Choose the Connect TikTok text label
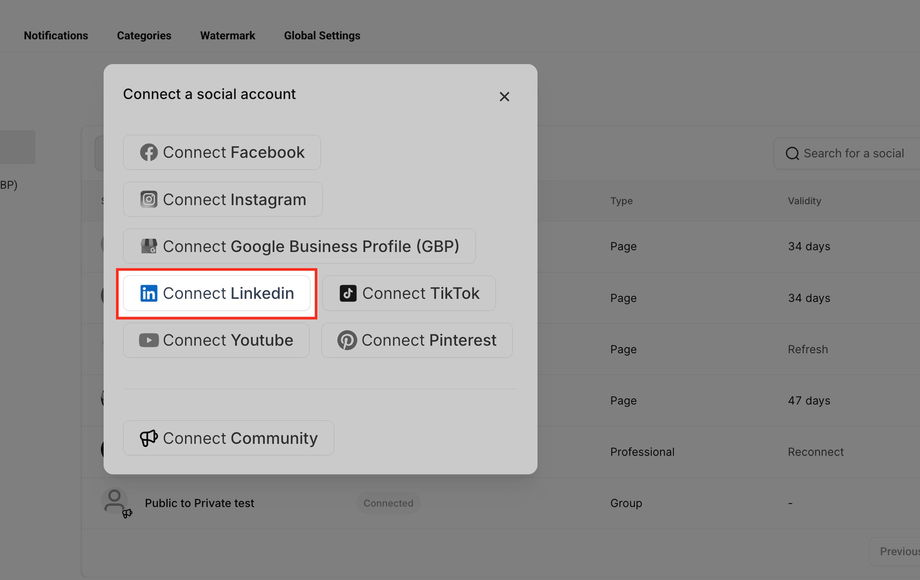The image size is (920, 580). [x=421, y=293]
